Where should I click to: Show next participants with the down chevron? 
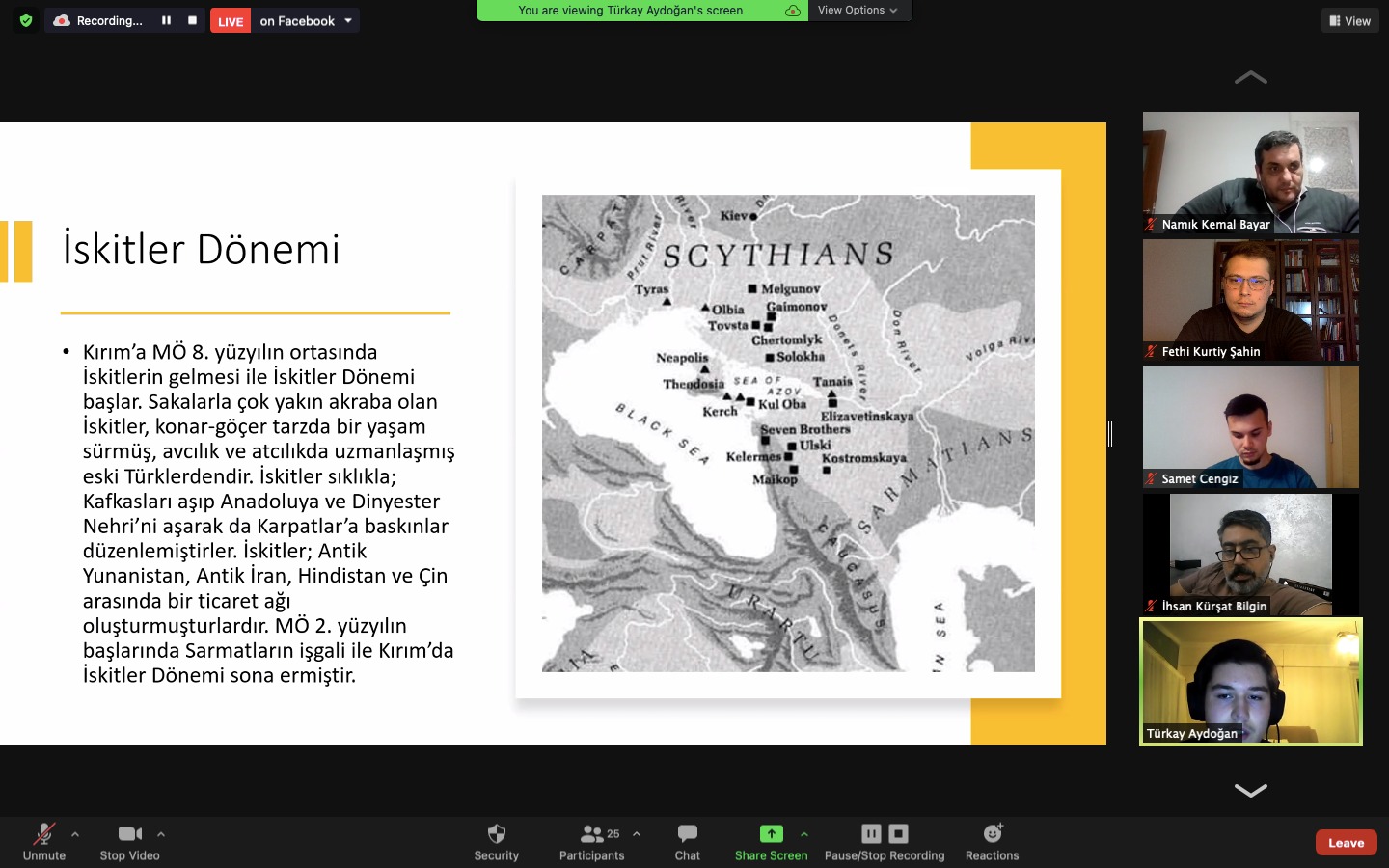(x=1250, y=790)
